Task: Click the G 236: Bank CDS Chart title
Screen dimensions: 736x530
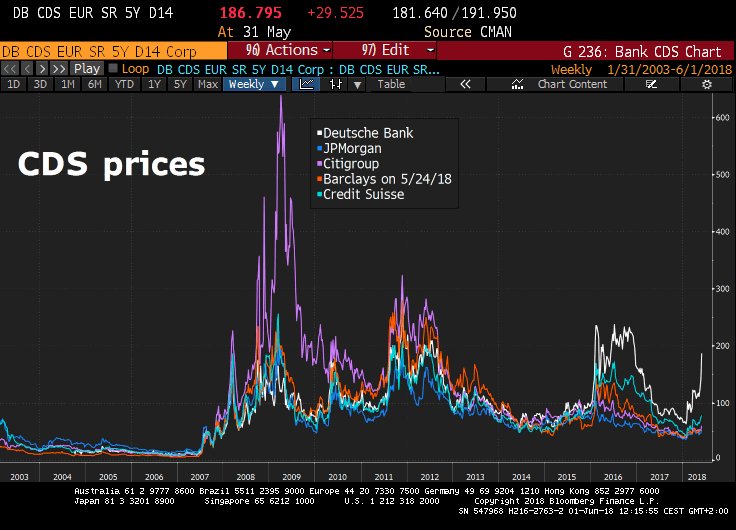Action: pos(642,51)
